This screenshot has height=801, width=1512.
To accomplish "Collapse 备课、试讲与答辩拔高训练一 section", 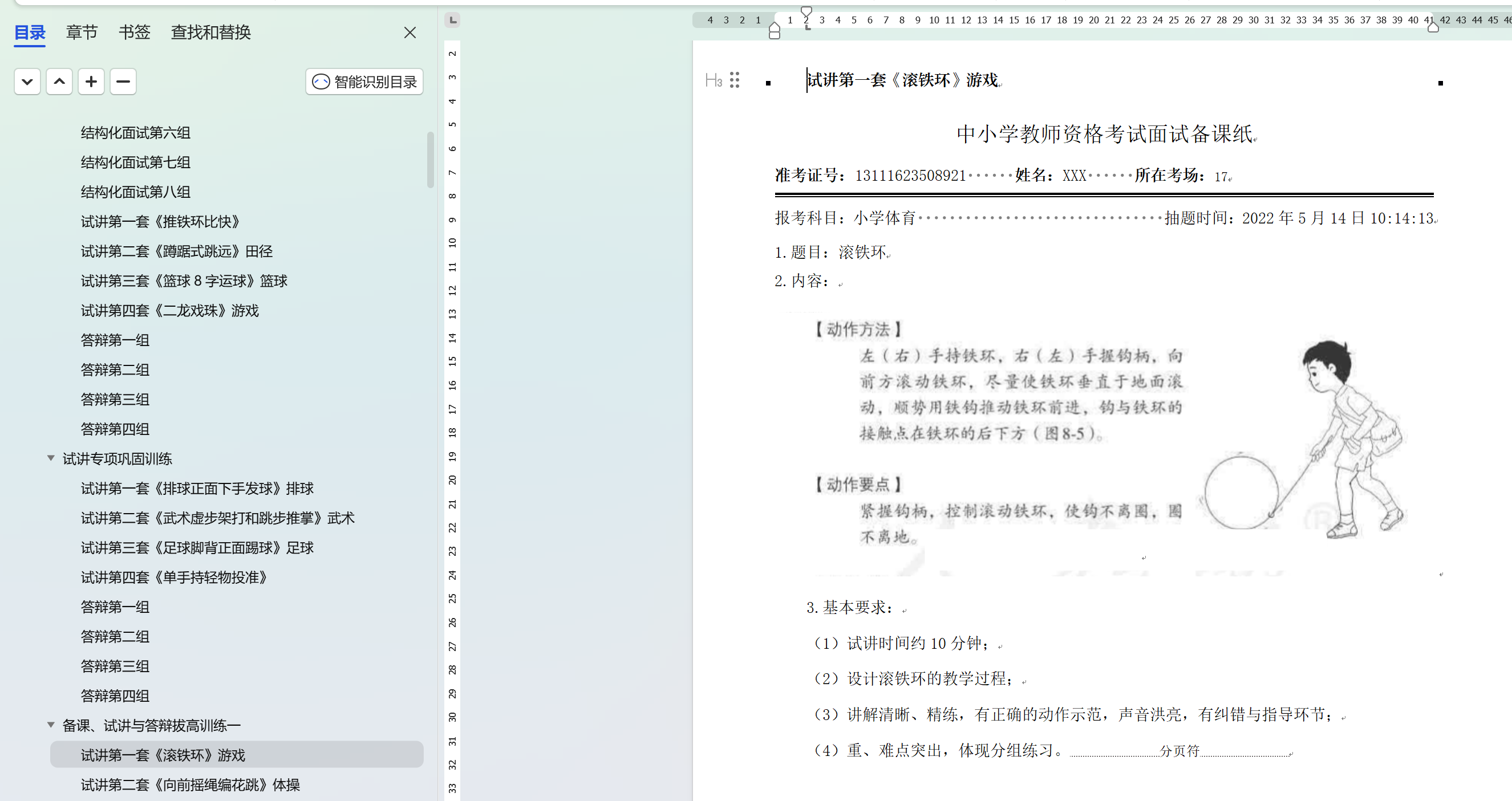I will tap(51, 725).
